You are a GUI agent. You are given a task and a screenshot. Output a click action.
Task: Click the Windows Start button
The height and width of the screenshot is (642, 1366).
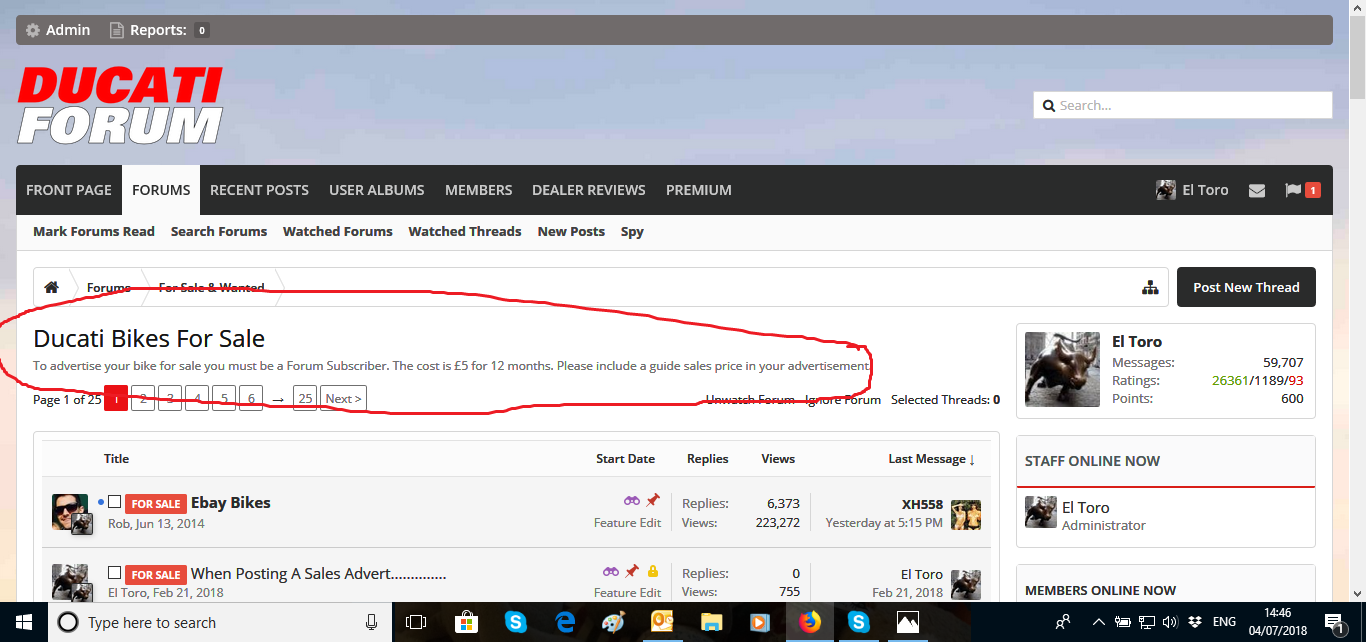(x=23, y=622)
